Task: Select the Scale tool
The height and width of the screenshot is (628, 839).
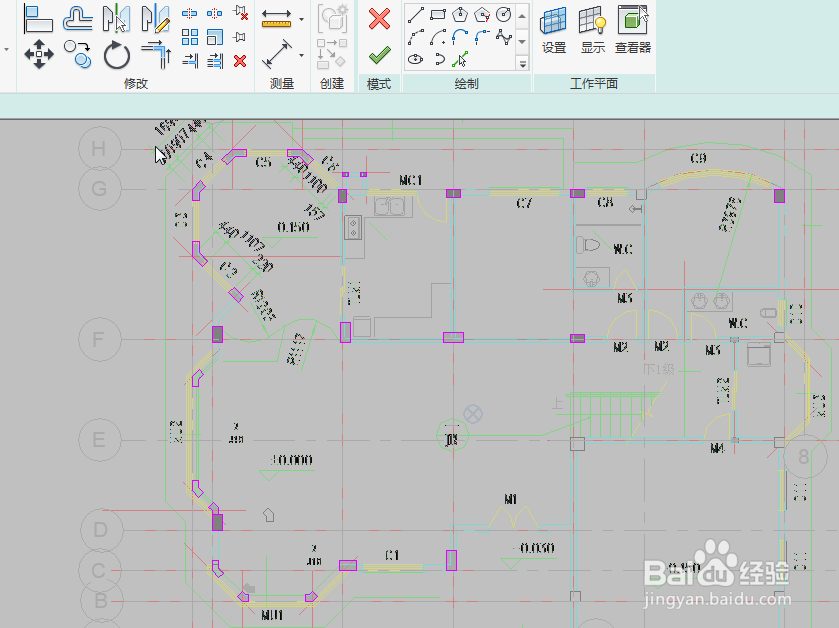Action: (x=215, y=37)
